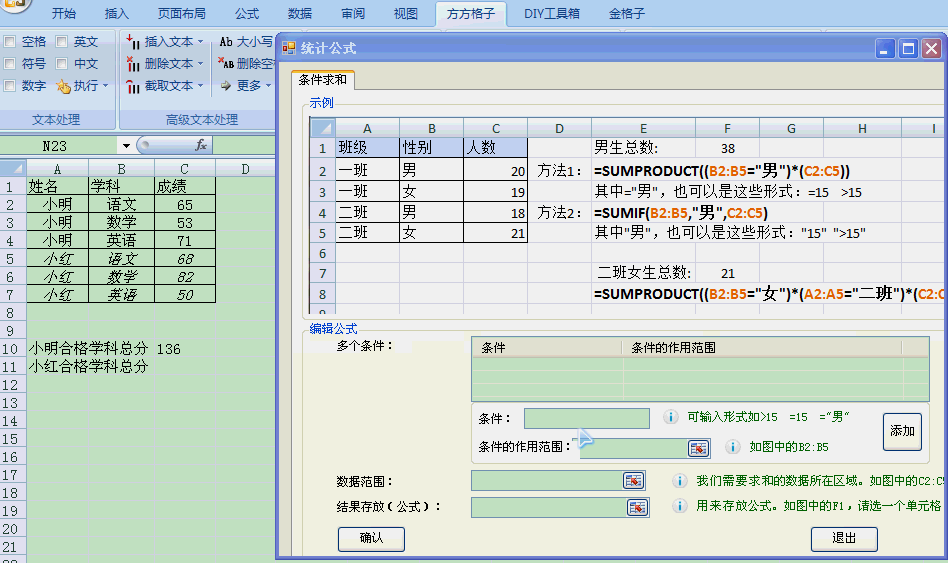Image resolution: width=948 pixels, height=563 pixels.
Task: Click info icon next to 条件 field
Action: click(x=671, y=418)
